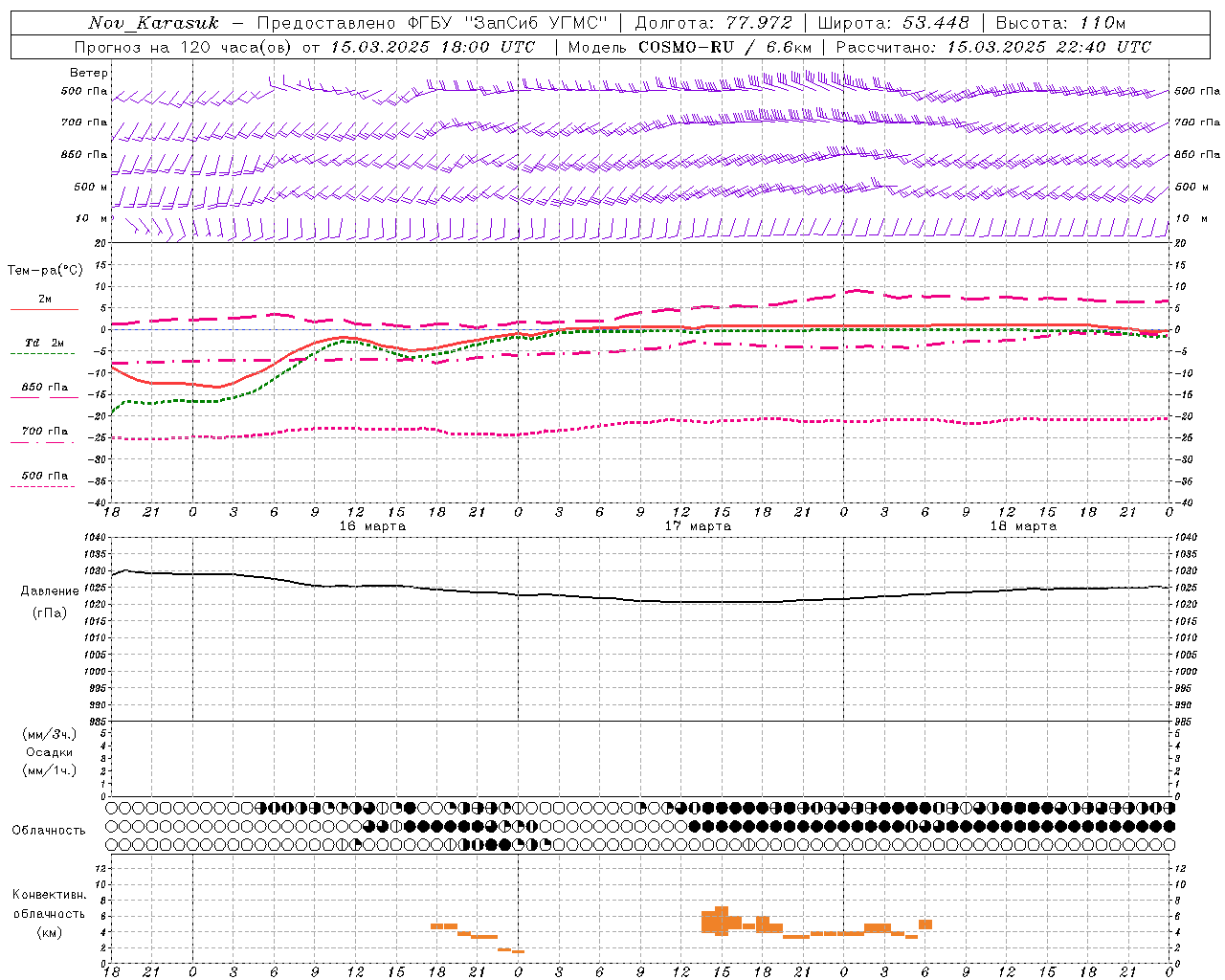Click the '(км)' convective cloud unit label
This screenshot has height=980, width=1225.
pos(50,932)
